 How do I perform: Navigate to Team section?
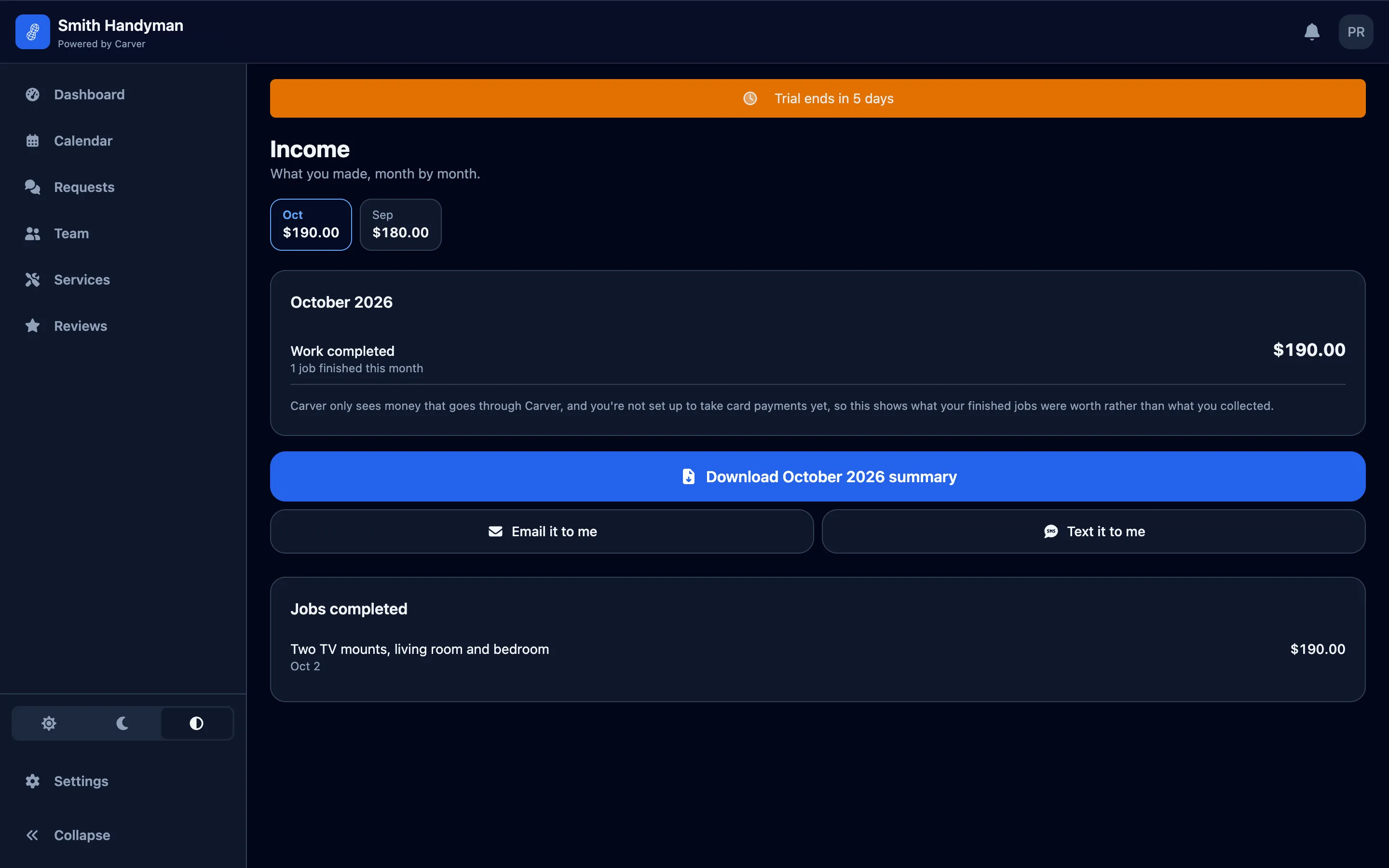tap(123, 234)
